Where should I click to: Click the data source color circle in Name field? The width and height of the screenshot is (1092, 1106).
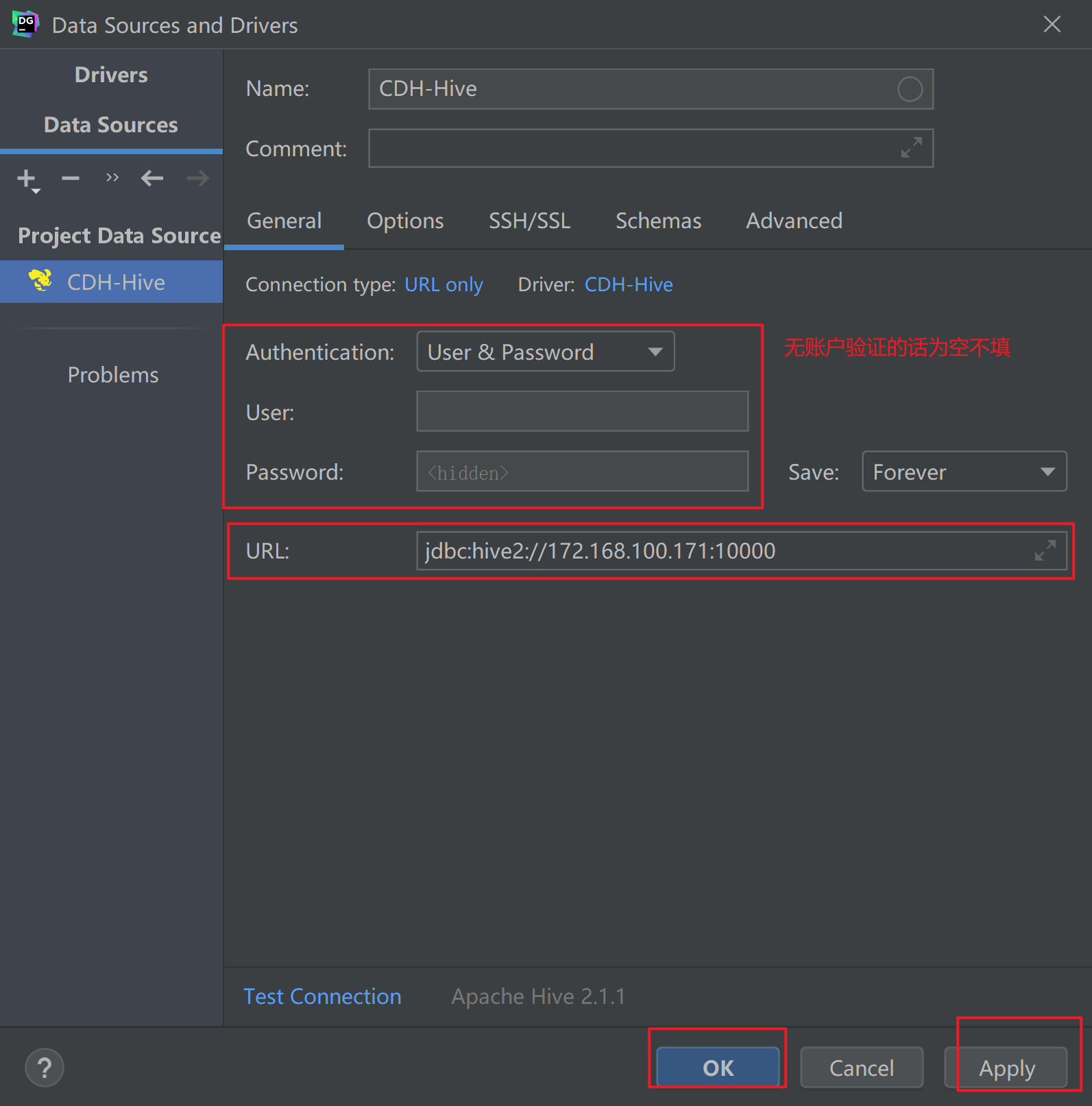point(910,89)
